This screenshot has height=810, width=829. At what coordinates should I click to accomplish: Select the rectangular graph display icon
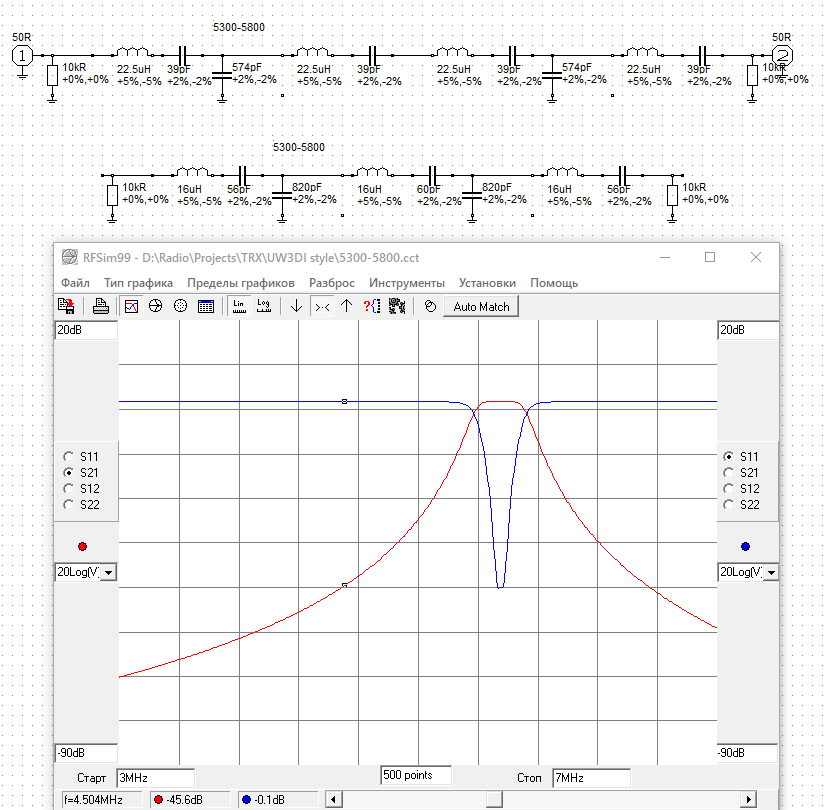click(131, 307)
